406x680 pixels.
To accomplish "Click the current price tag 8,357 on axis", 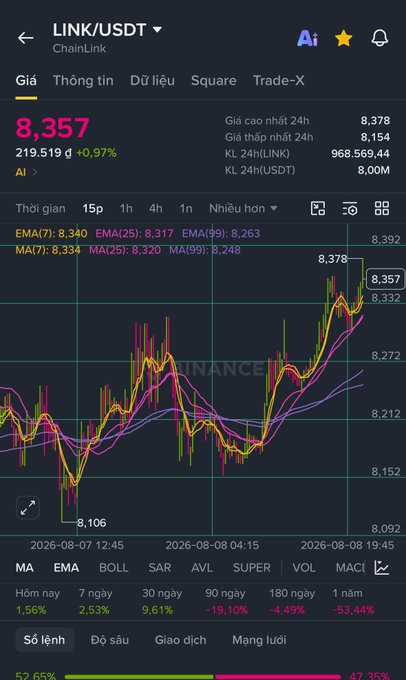I will pyautogui.click(x=386, y=279).
